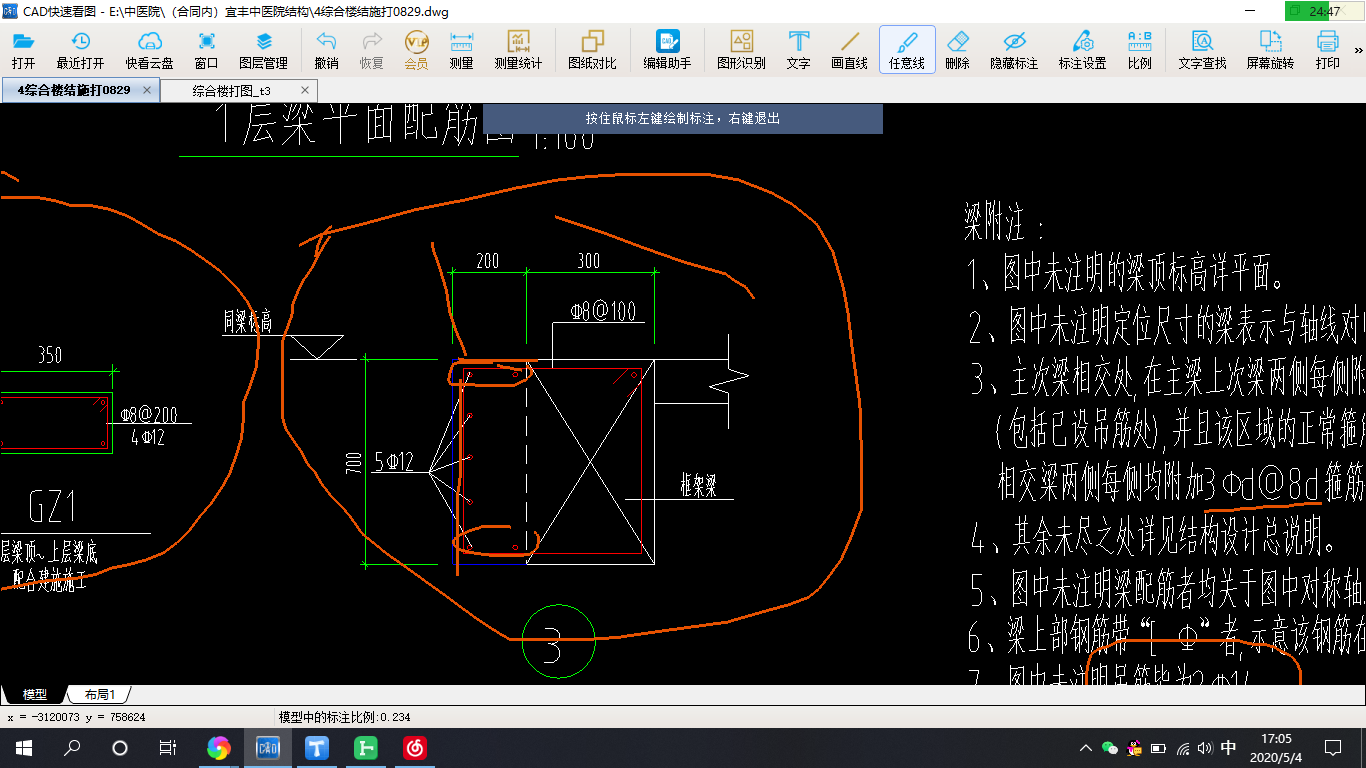
Task: Click the CAD快速看图 taskbar icon
Action: (268, 748)
